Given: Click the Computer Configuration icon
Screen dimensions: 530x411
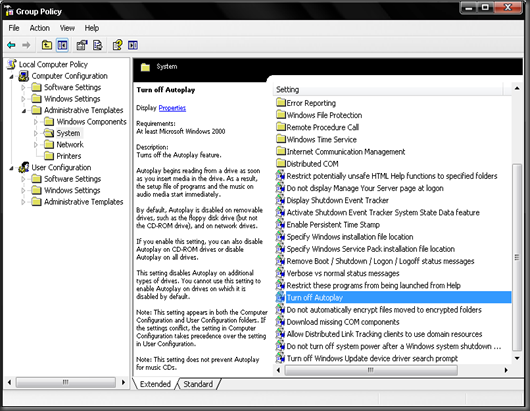Looking at the screenshot, I should coord(24,76).
